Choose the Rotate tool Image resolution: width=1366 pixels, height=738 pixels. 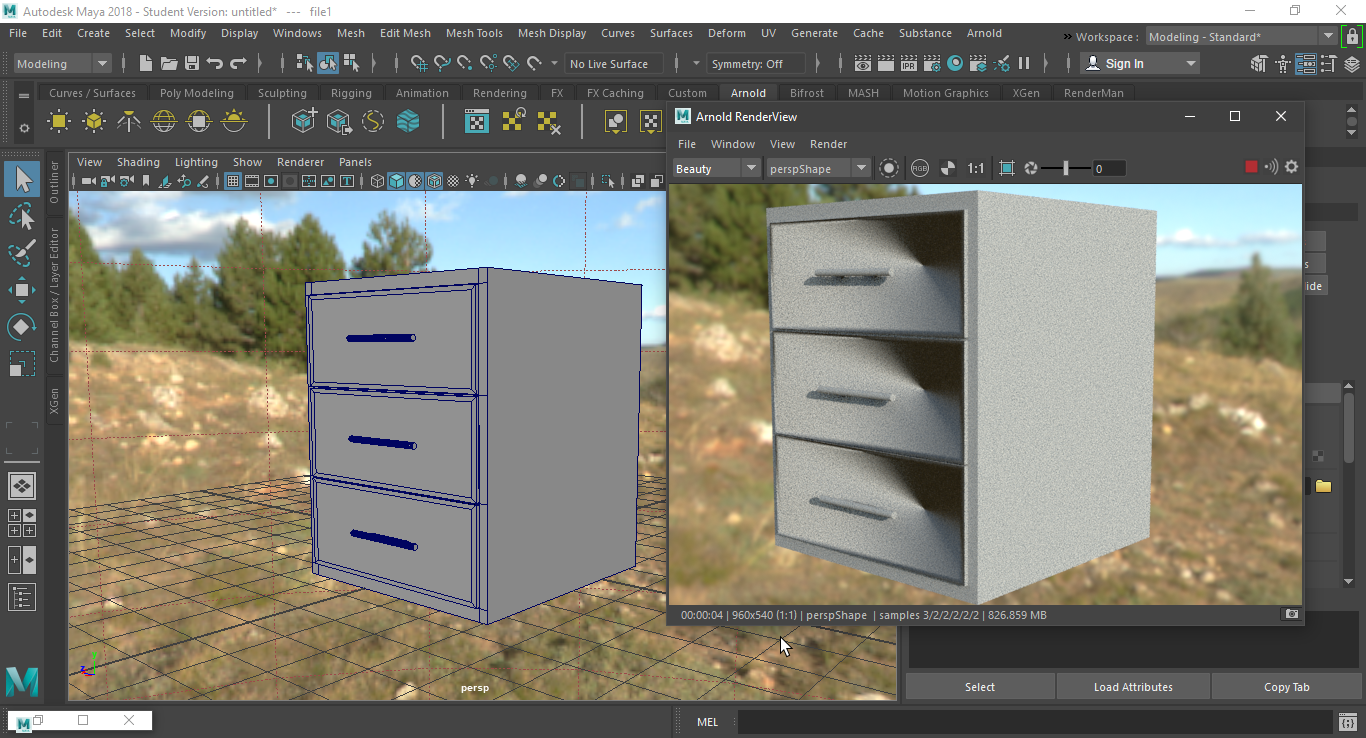pyautogui.click(x=22, y=327)
